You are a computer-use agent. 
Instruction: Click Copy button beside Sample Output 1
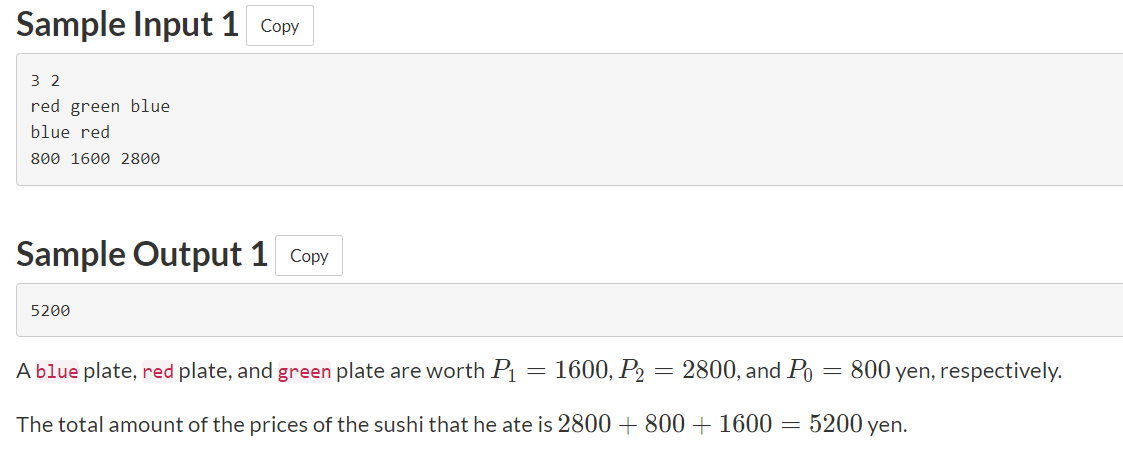coord(308,256)
